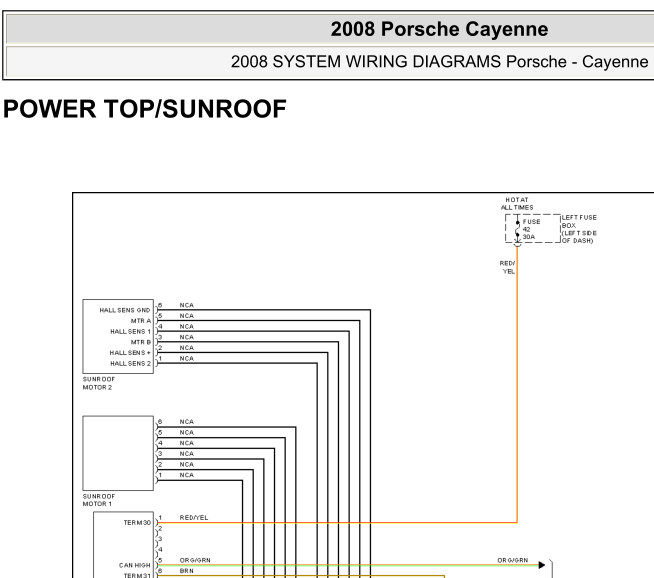
Task: Click the fuse symbol inside the dashed fuse box
Action: pos(518,230)
